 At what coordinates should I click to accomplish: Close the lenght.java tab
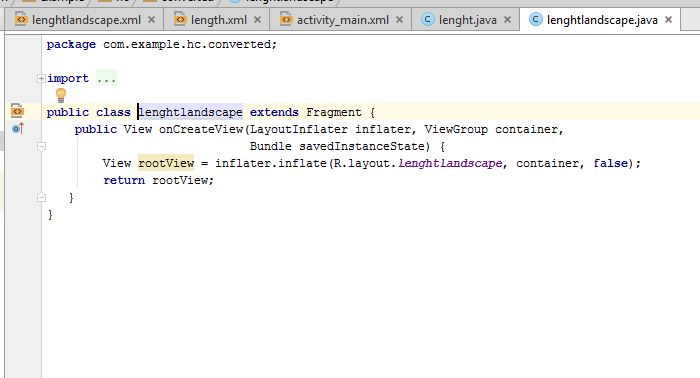tap(507, 20)
